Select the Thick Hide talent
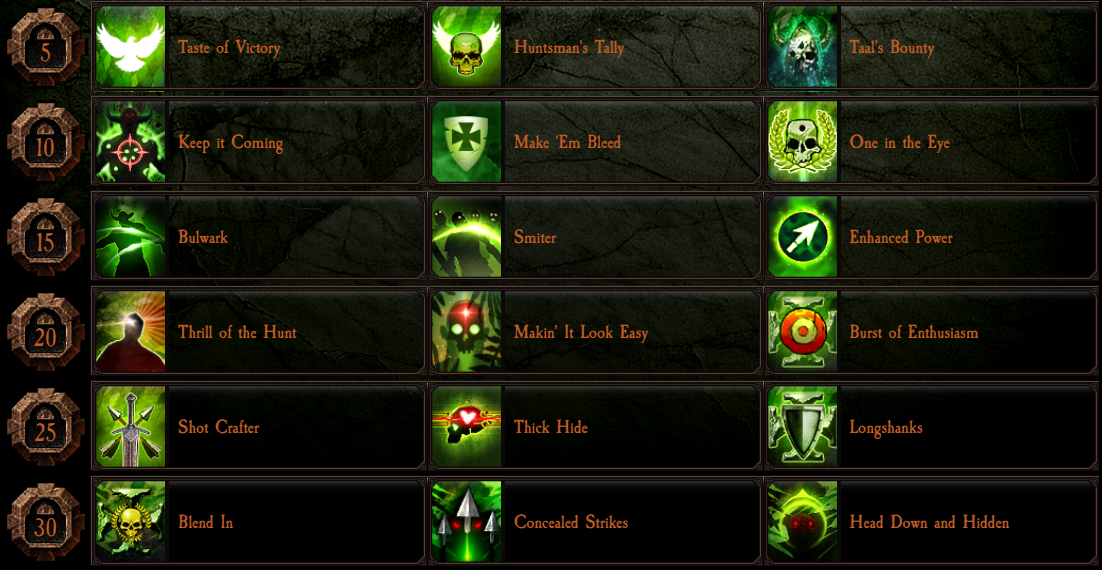Viewport: 1102px width, 570px height. [595, 427]
